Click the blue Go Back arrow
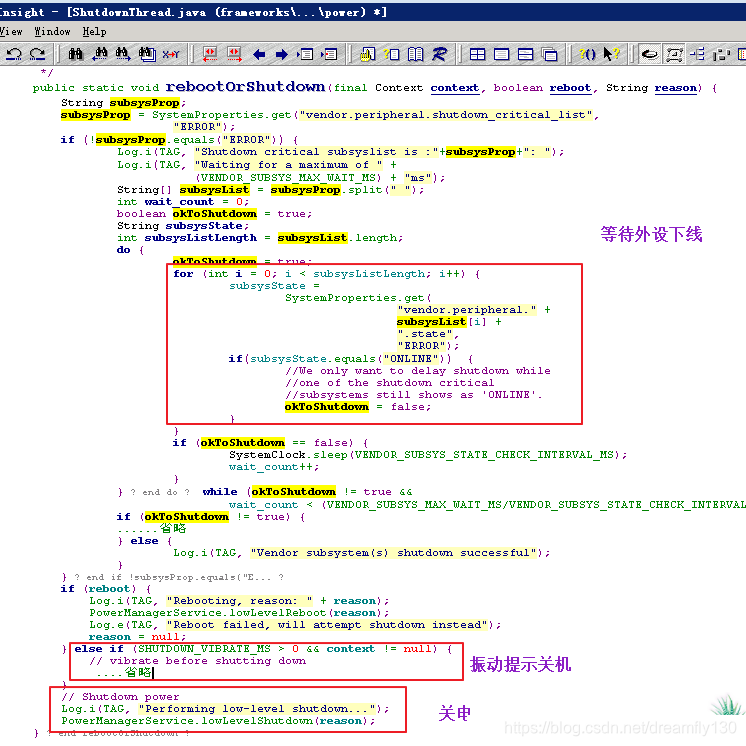 coord(259,54)
